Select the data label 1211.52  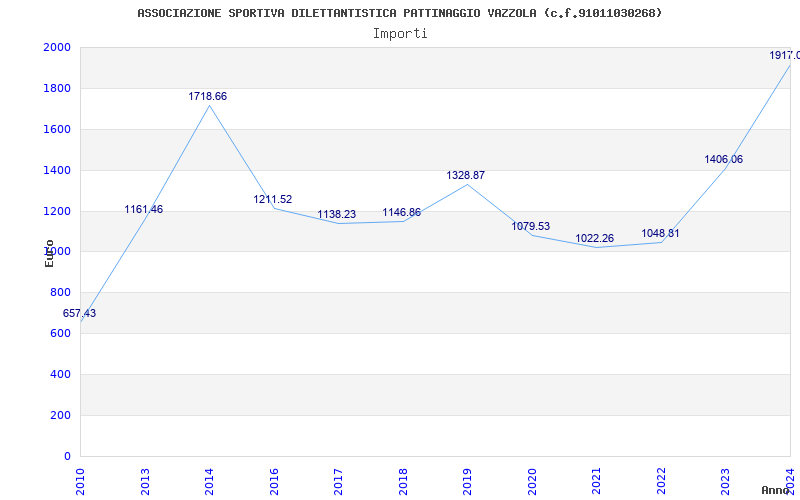click(273, 199)
